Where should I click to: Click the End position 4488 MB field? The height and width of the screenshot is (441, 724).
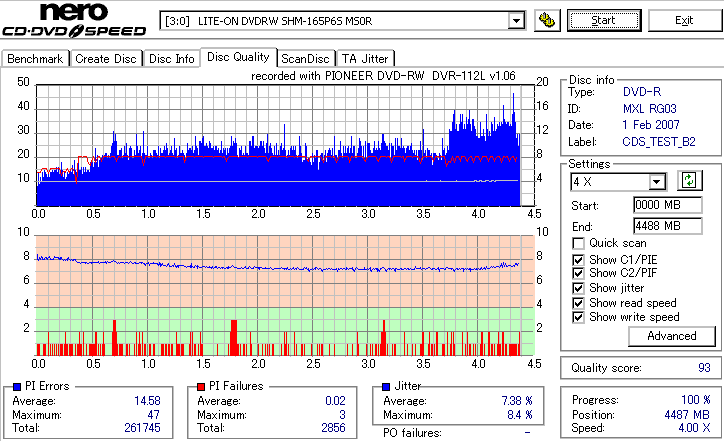coord(668,226)
